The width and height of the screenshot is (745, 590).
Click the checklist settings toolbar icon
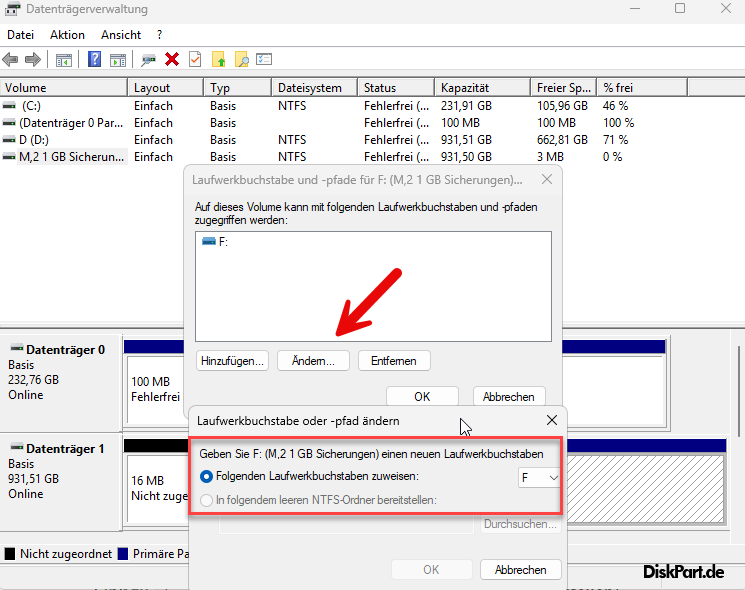pyautogui.click(x=264, y=59)
